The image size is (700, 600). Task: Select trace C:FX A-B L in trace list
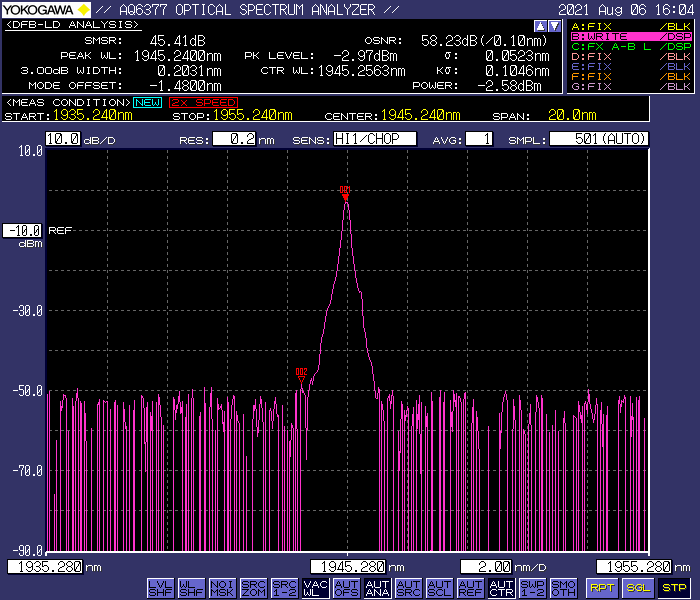[630, 46]
